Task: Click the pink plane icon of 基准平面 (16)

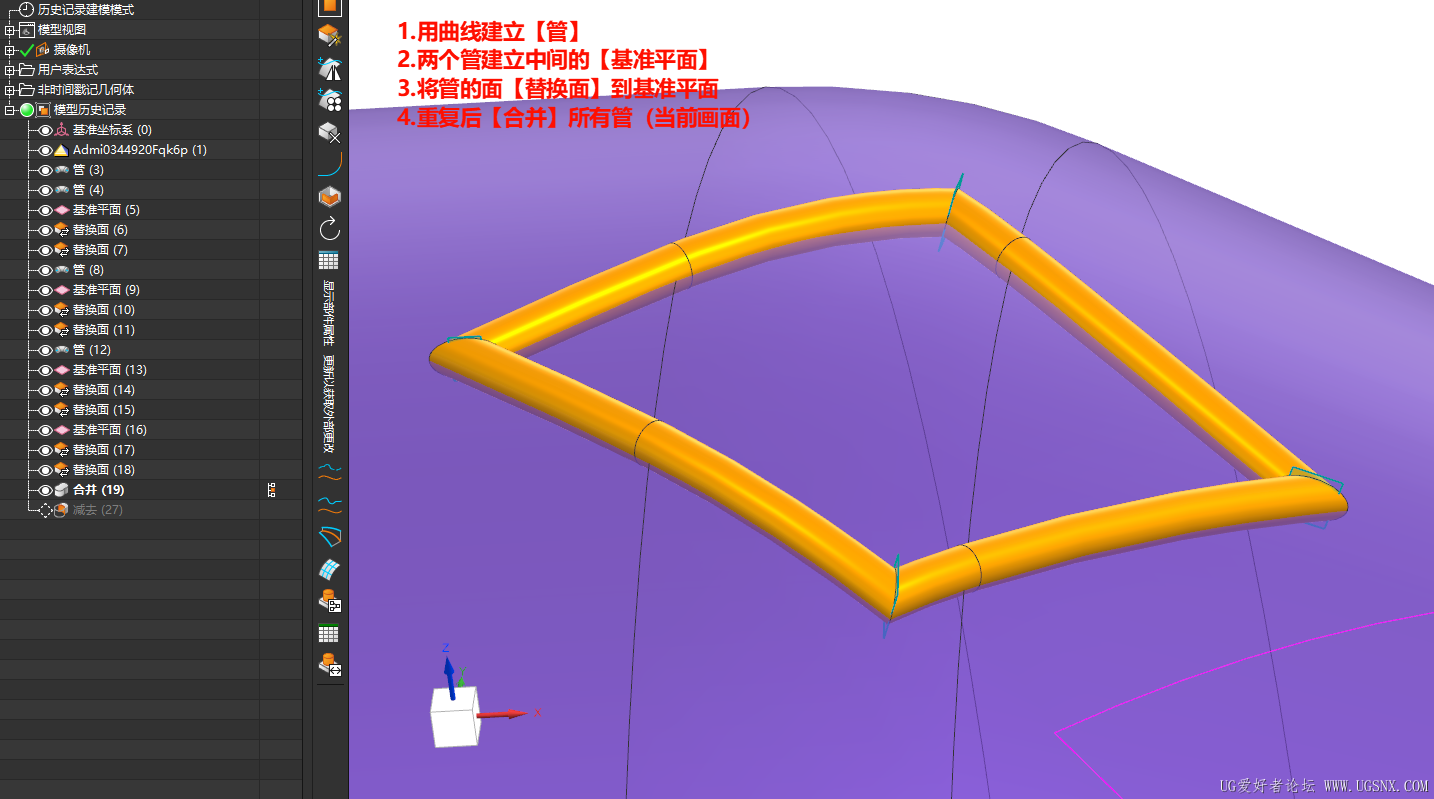Action: [x=61, y=430]
